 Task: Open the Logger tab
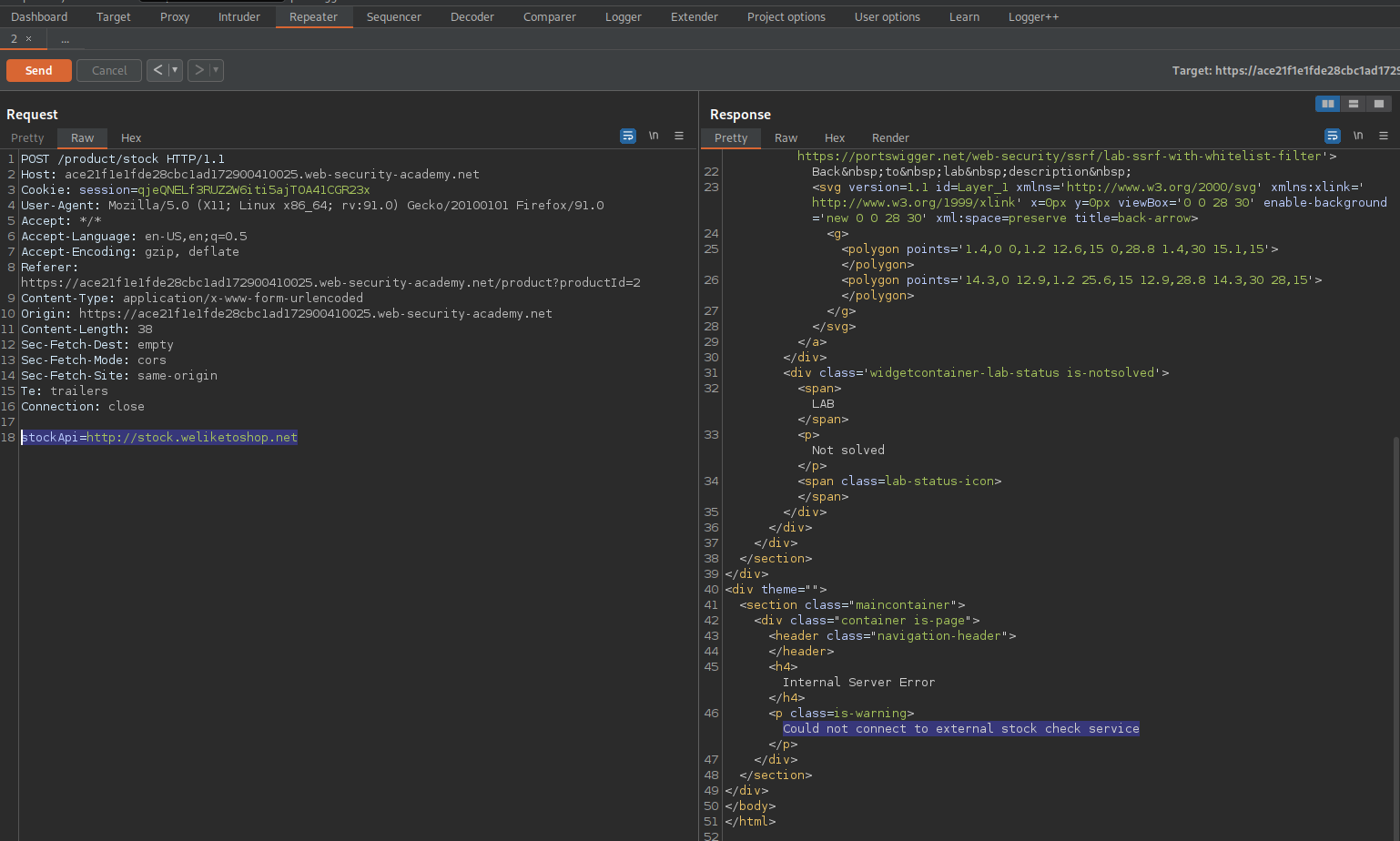pyautogui.click(x=624, y=17)
